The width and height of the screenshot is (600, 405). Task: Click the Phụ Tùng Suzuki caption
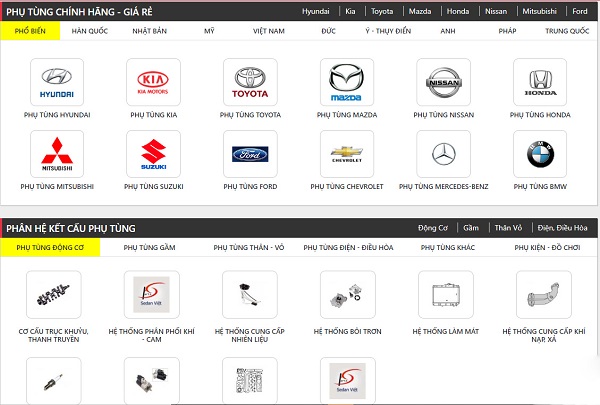(153, 186)
